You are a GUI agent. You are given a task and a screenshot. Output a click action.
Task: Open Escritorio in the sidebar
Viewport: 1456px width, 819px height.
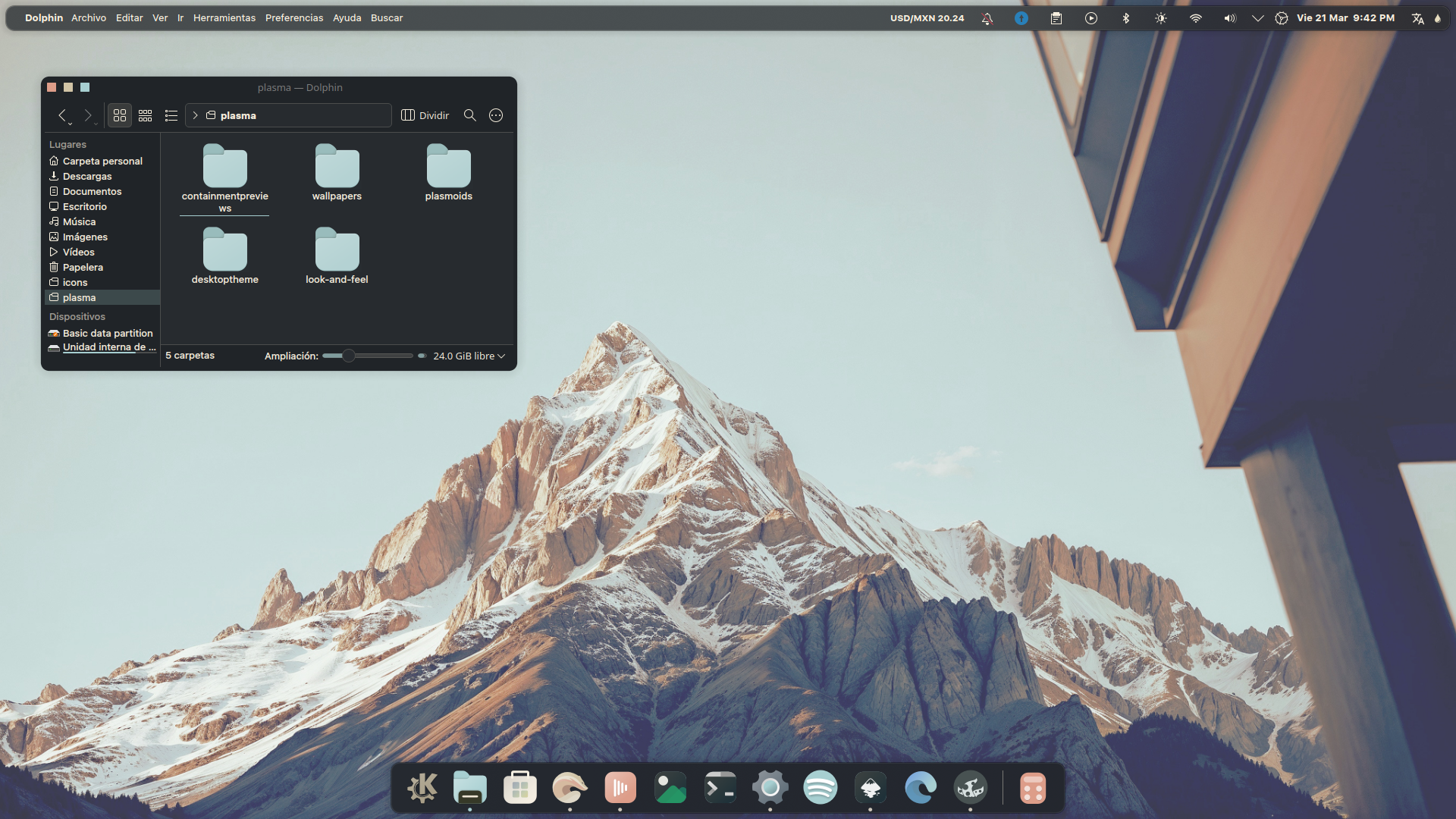(x=102, y=206)
